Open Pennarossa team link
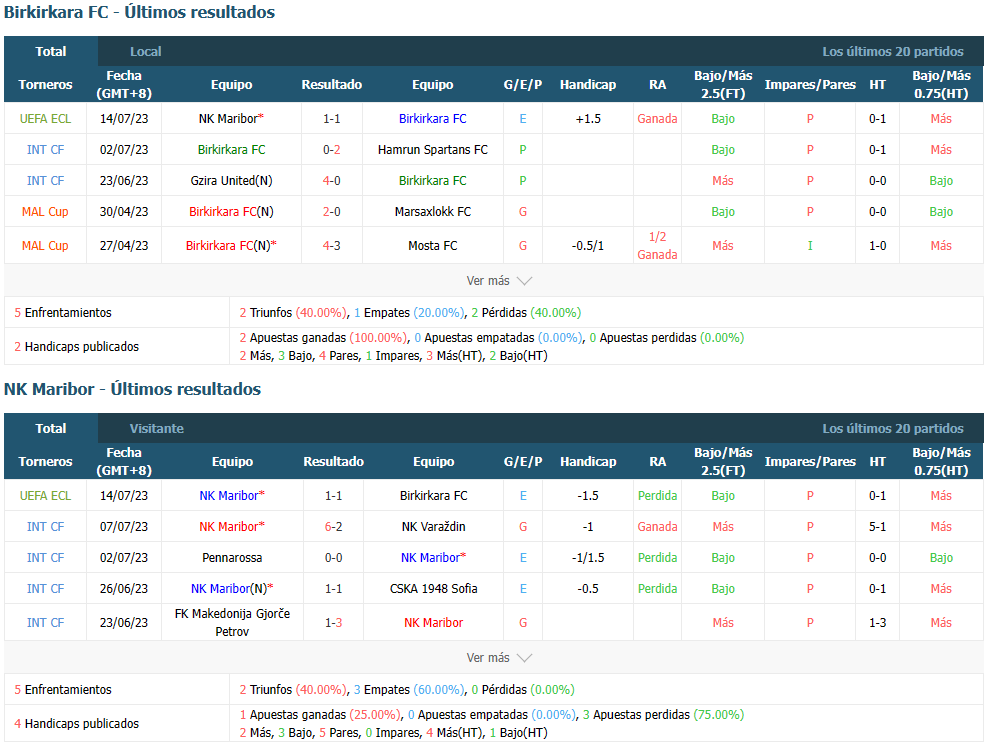This screenshot has width=989, height=747. click(x=232, y=557)
